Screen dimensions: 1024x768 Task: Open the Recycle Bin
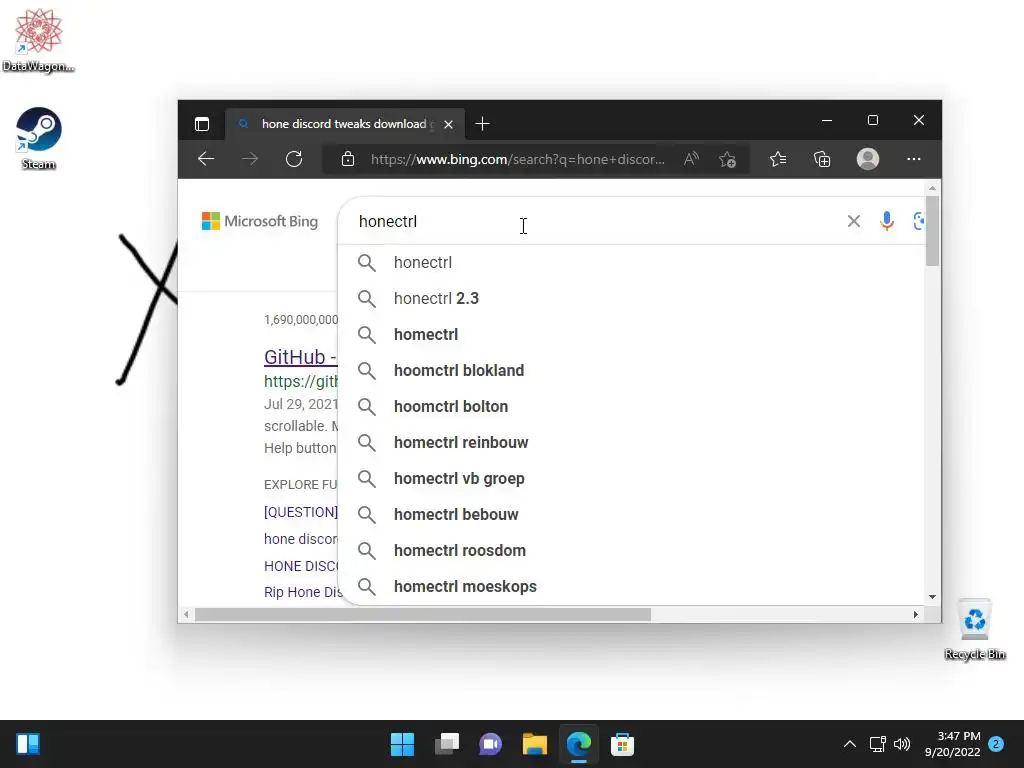(x=974, y=629)
